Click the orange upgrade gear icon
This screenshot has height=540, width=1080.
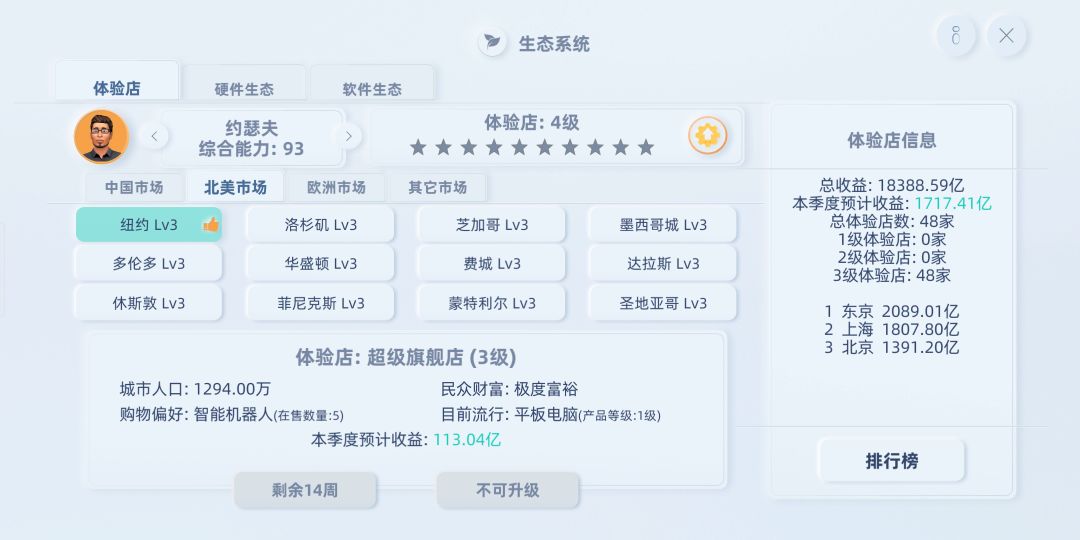(707, 135)
